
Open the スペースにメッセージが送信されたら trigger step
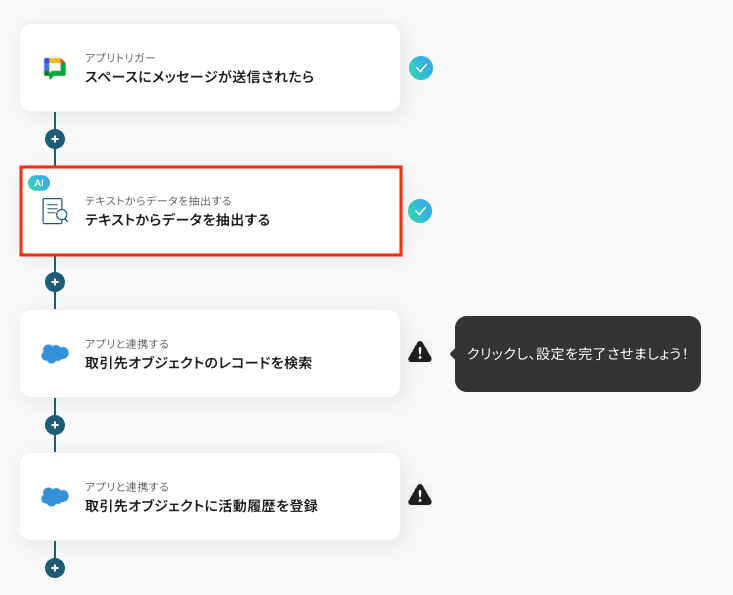point(199,77)
